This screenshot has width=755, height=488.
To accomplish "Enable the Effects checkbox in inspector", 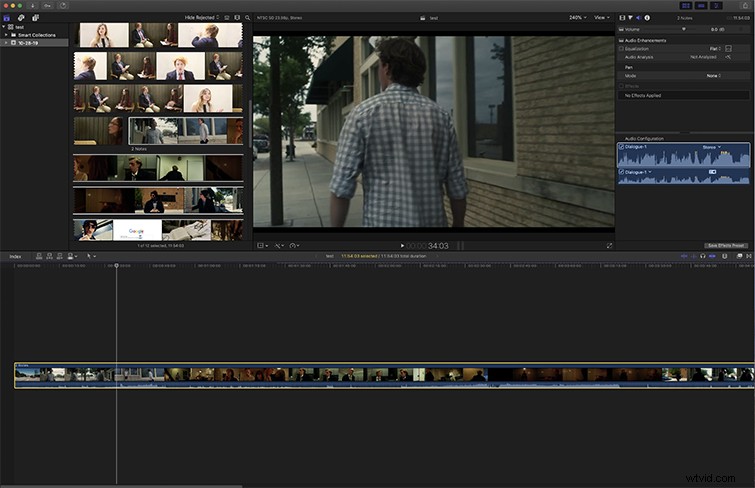I will (x=621, y=86).
